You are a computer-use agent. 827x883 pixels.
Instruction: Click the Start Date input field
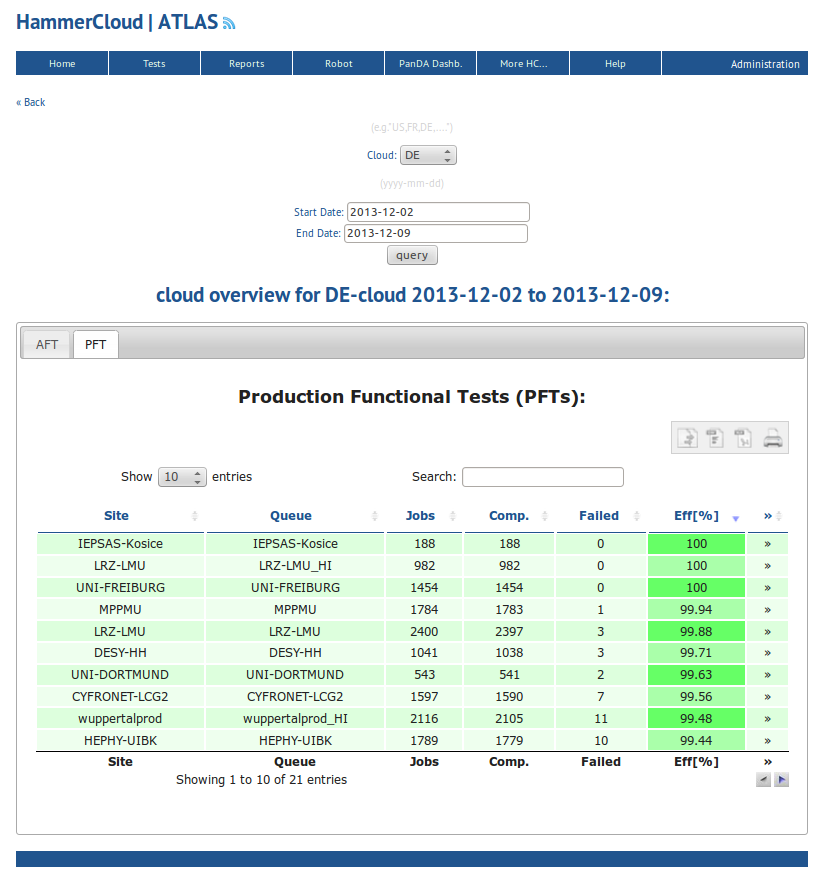(437, 212)
